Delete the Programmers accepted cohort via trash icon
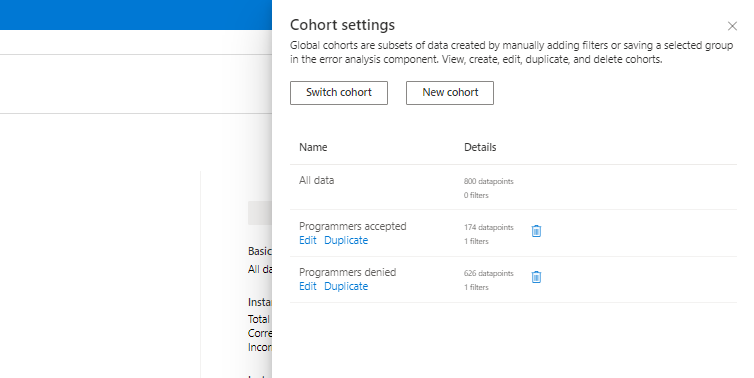 tap(536, 231)
